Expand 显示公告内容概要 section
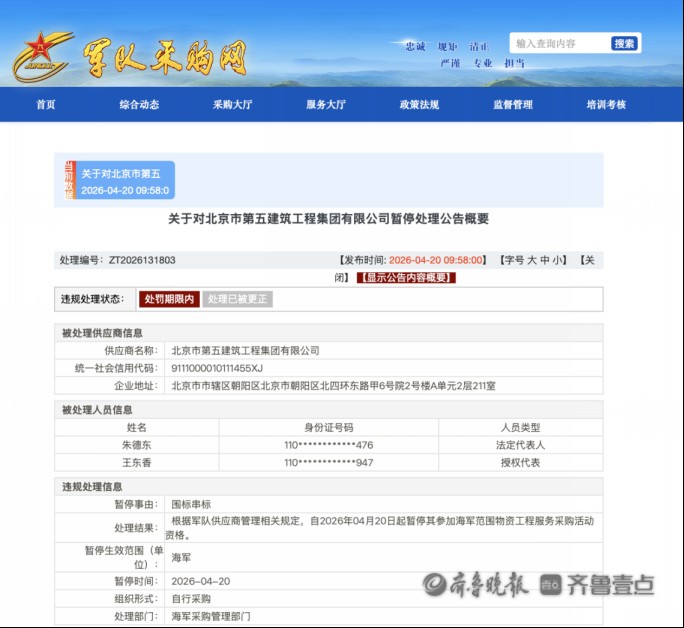This screenshot has height=628, width=684. (405, 278)
